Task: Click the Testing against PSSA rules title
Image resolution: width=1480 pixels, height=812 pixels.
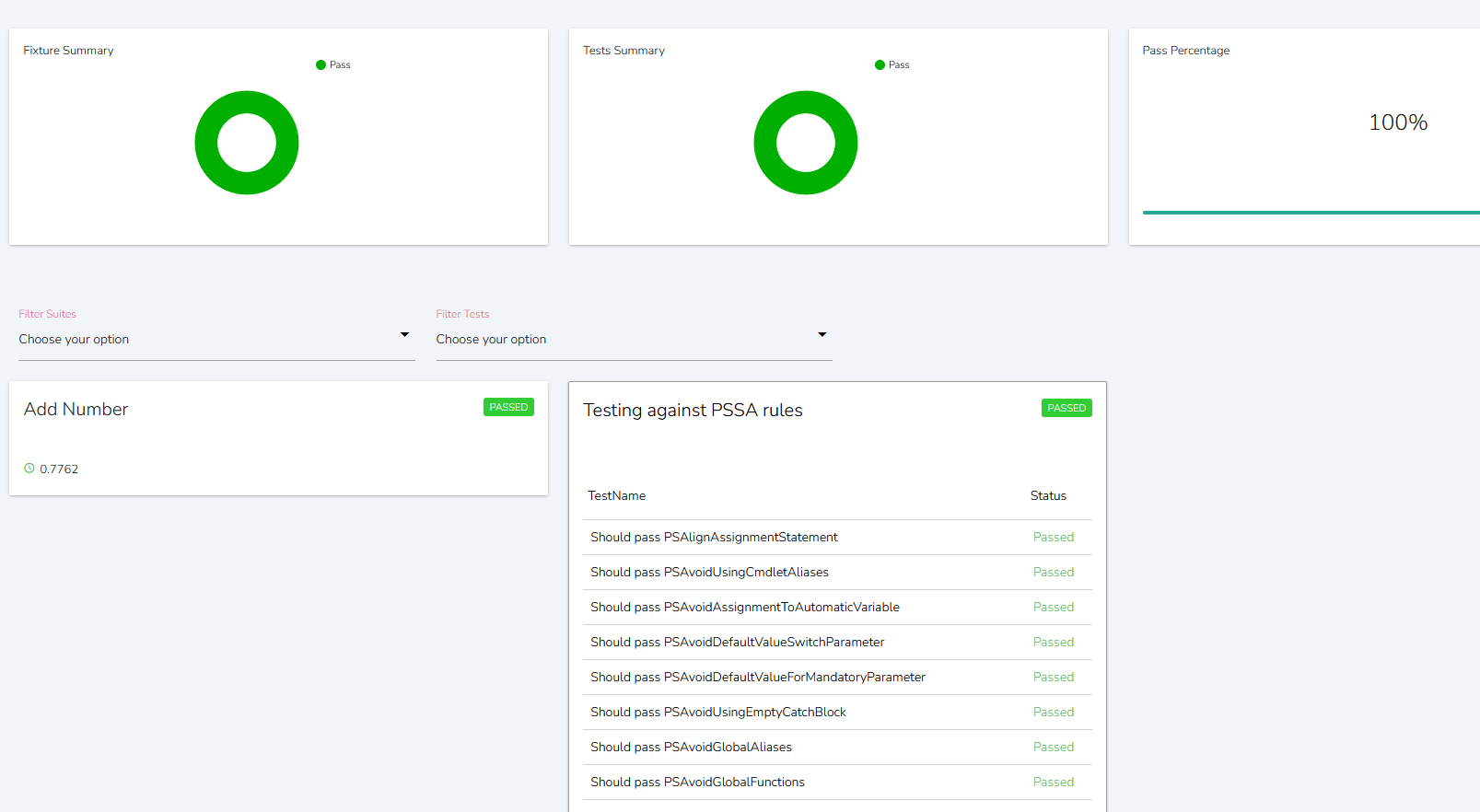Action: [x=693, y=411]
